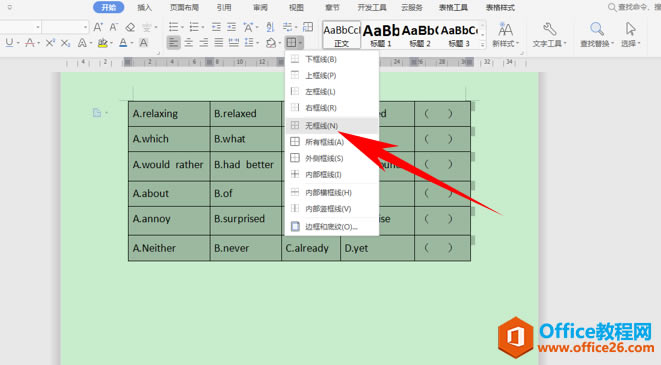The height and width of the screenshot is (365, 661).
Task: Choose 上框线(P) top border option
Action: coord(332,75)
